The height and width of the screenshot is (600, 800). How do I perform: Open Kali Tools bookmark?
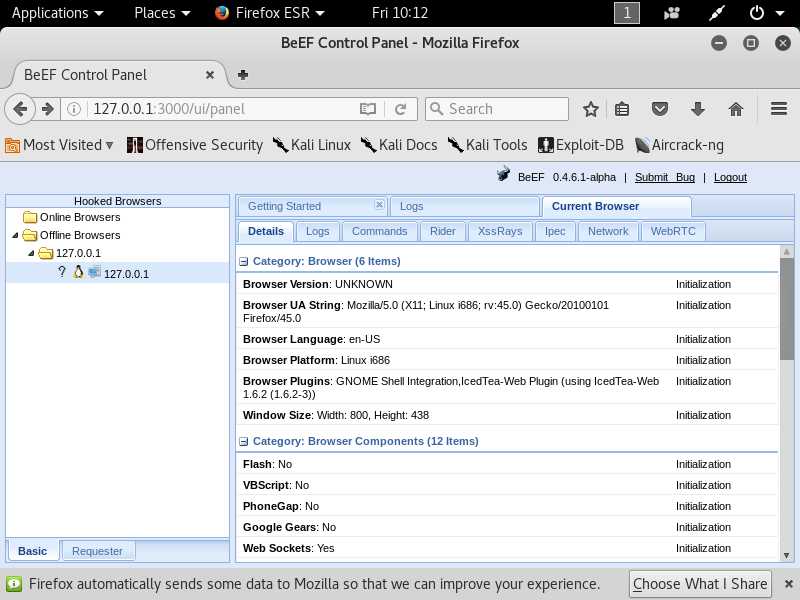click(487, 145)
